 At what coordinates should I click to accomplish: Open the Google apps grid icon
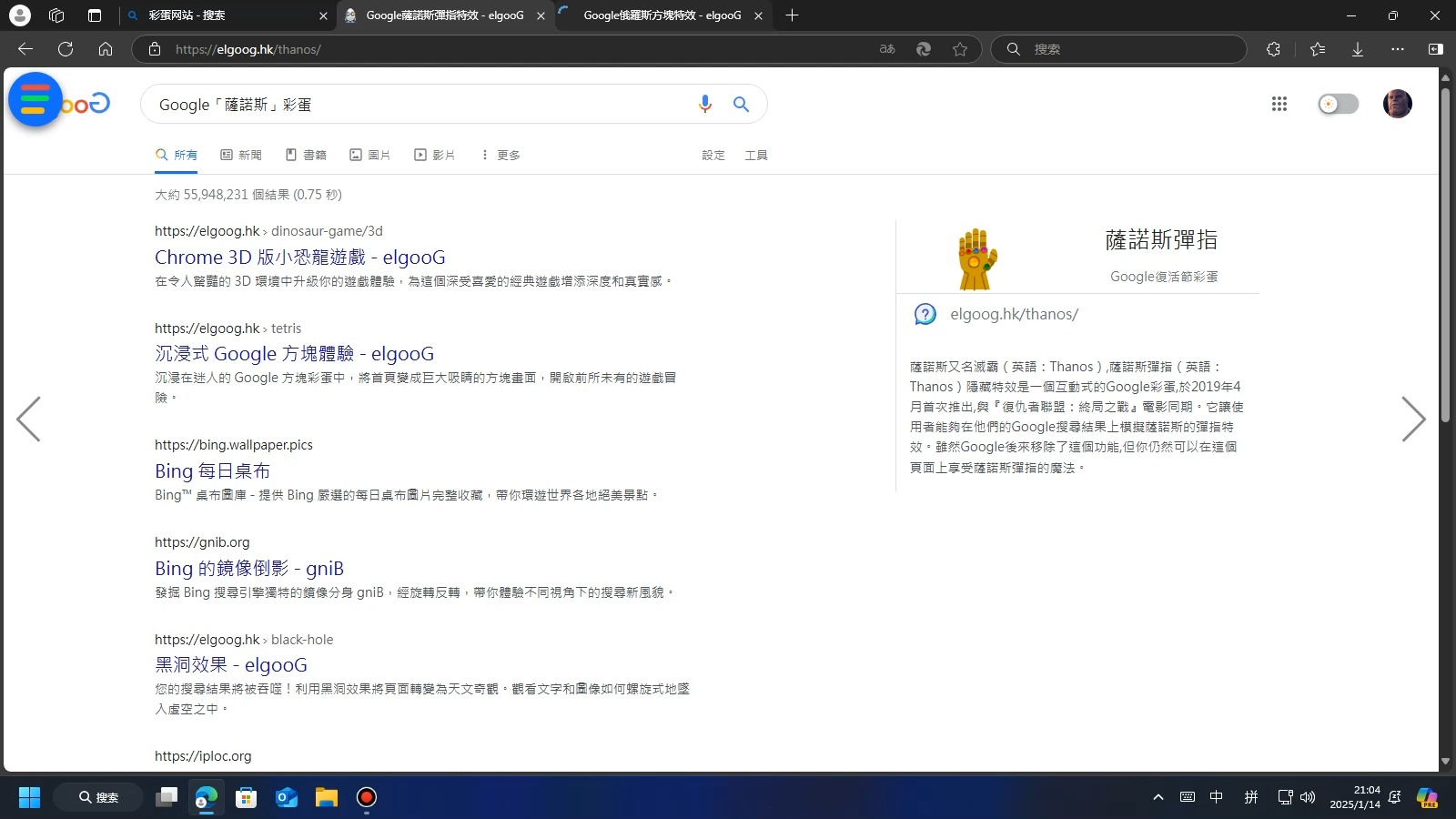[x=1279, y=104]
